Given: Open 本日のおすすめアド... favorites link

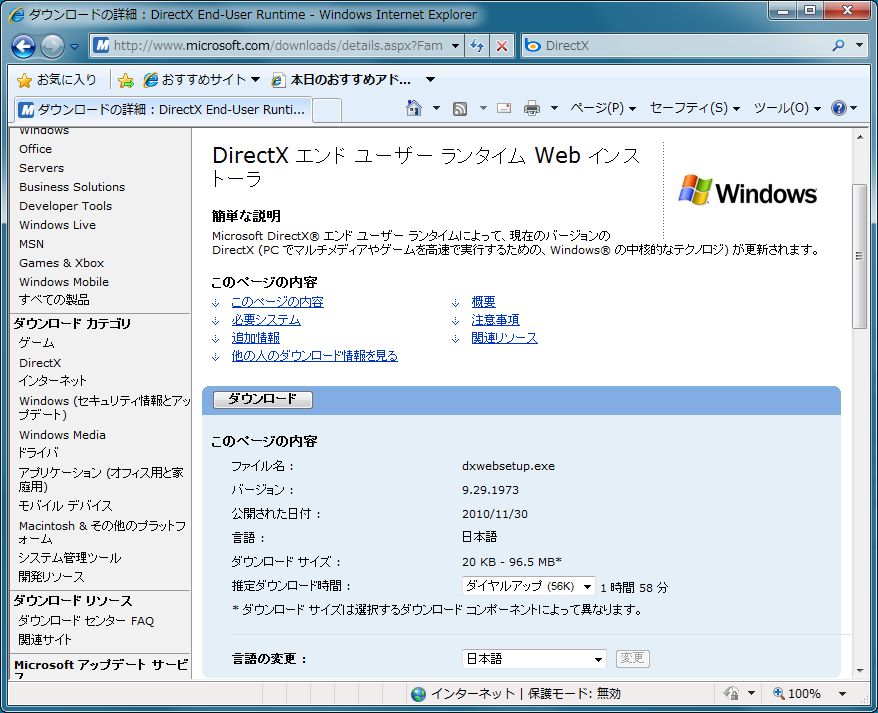Looking at the screenshot, I should [341, 80].
